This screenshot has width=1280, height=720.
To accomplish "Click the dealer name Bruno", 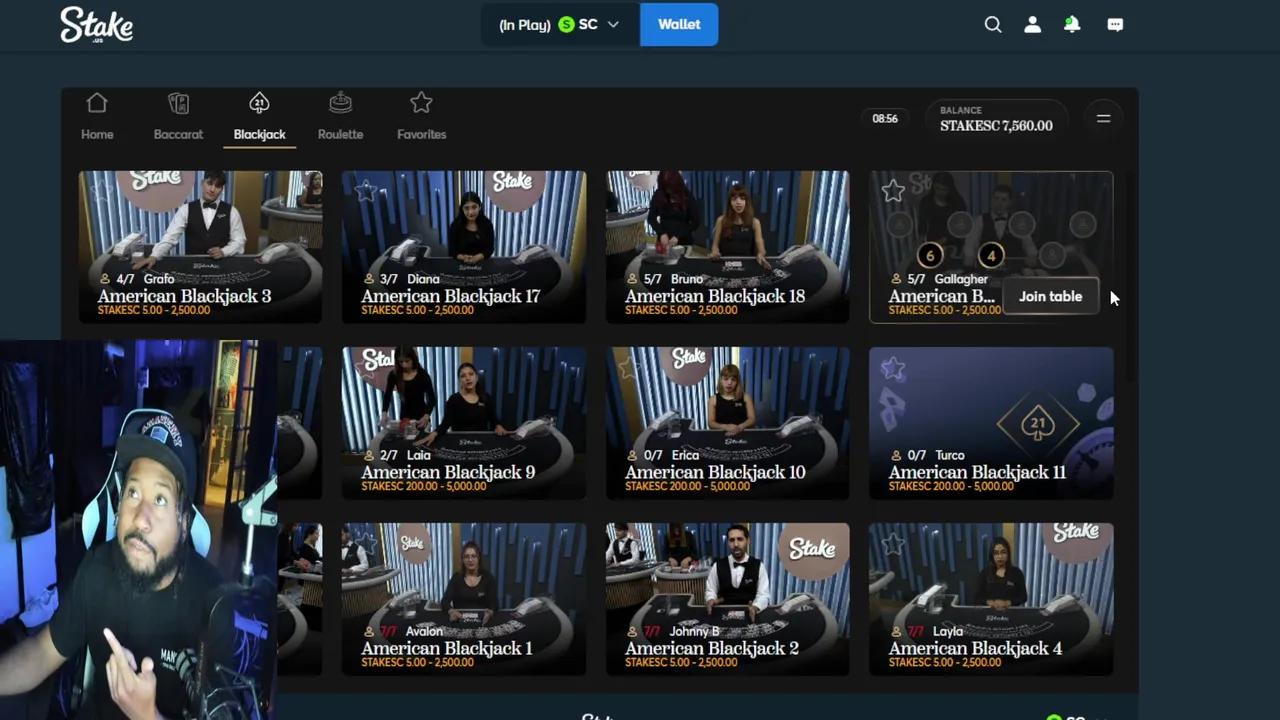I will pyautogui.click(x=687, y=279).
